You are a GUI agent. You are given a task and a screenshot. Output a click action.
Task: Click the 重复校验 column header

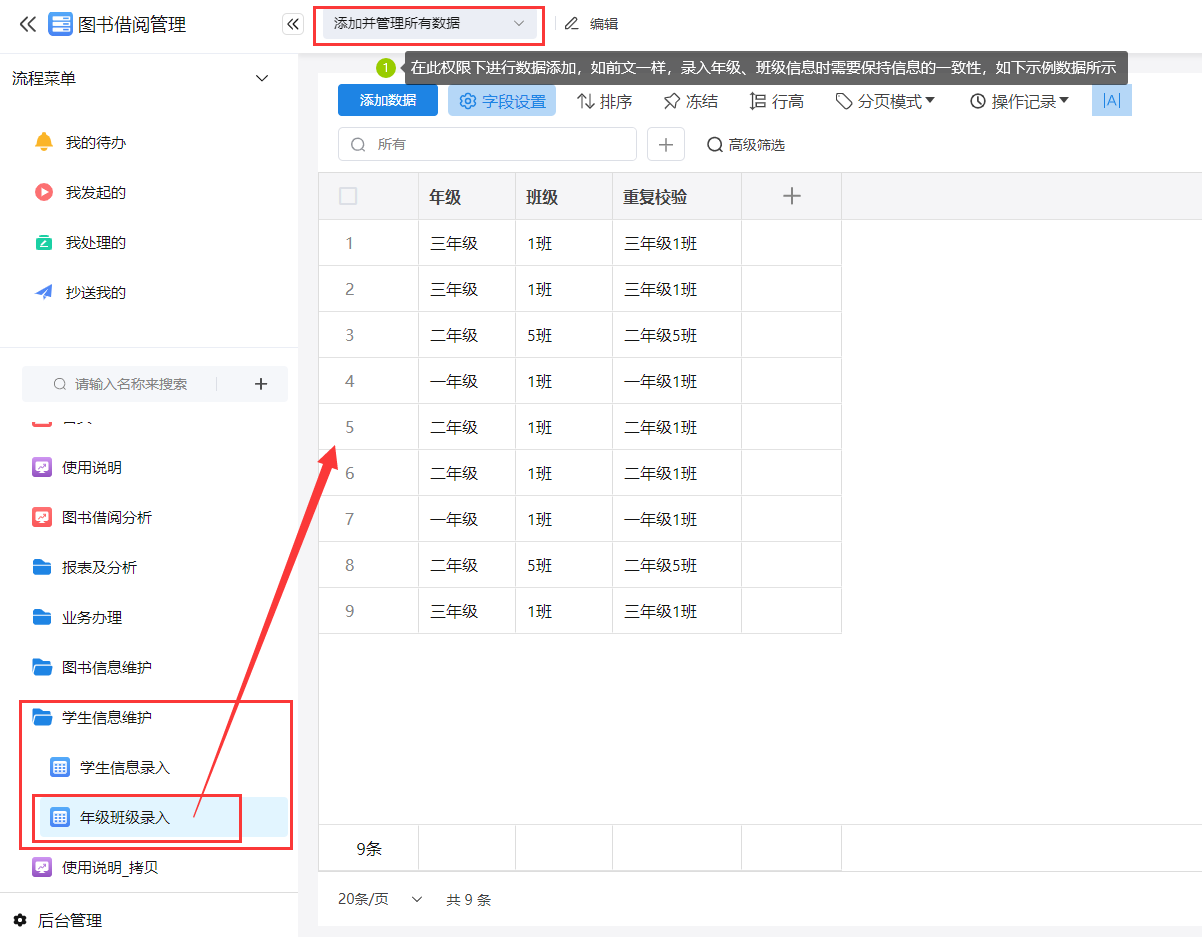(x=677, y=197)
